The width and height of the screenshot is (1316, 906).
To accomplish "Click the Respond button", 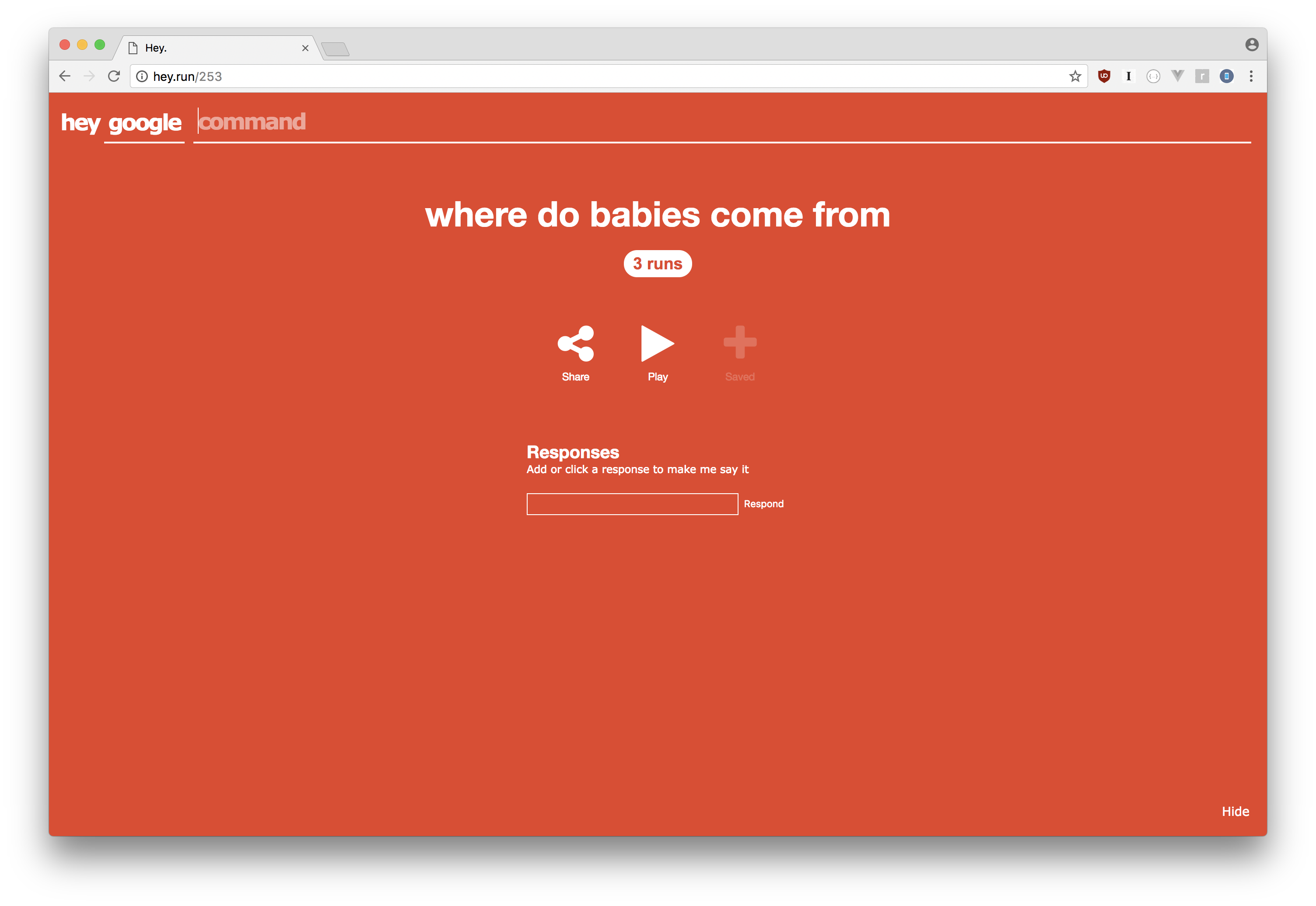I will coord(763,504).
